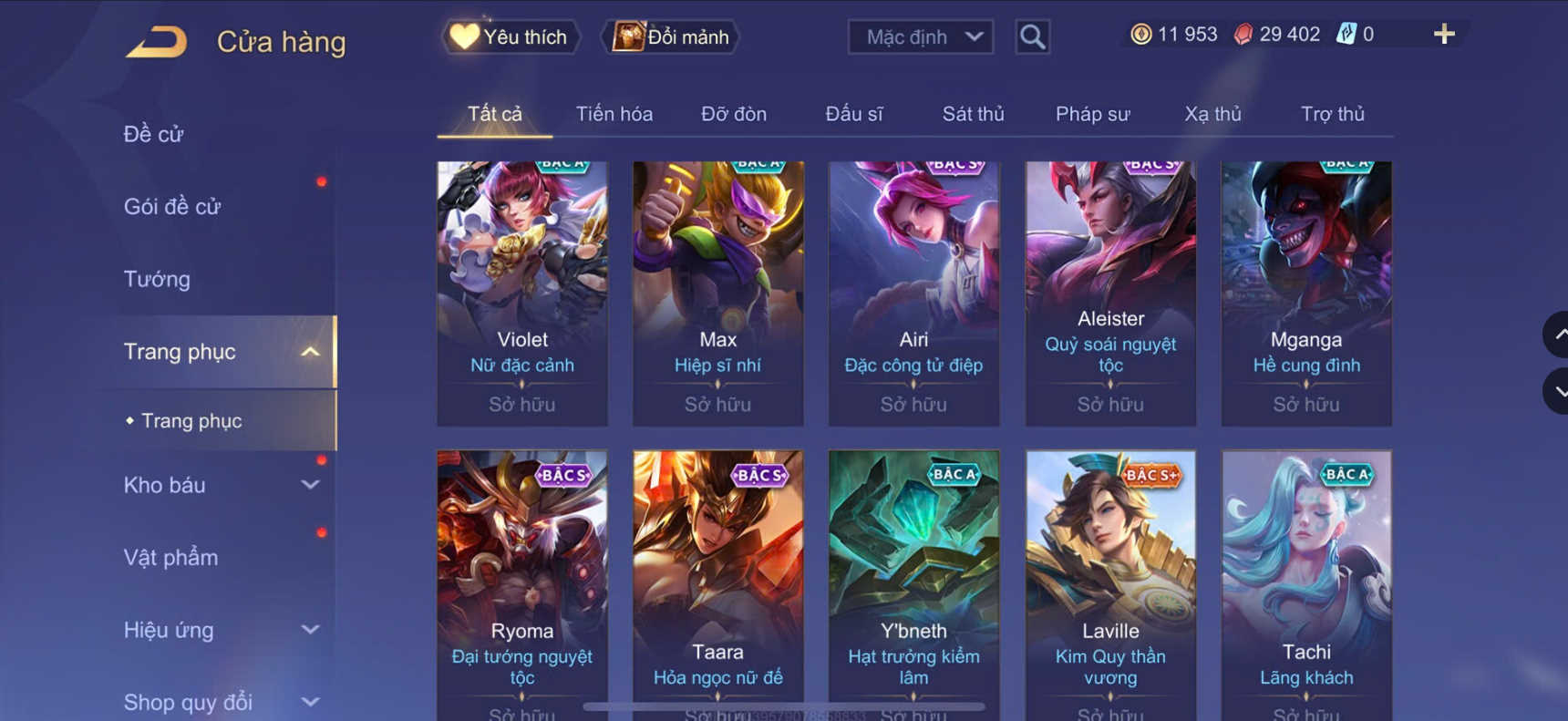
Task: Select the Violet Nữ đặc cảnh skin card
Action: click(x=522, y=294)
